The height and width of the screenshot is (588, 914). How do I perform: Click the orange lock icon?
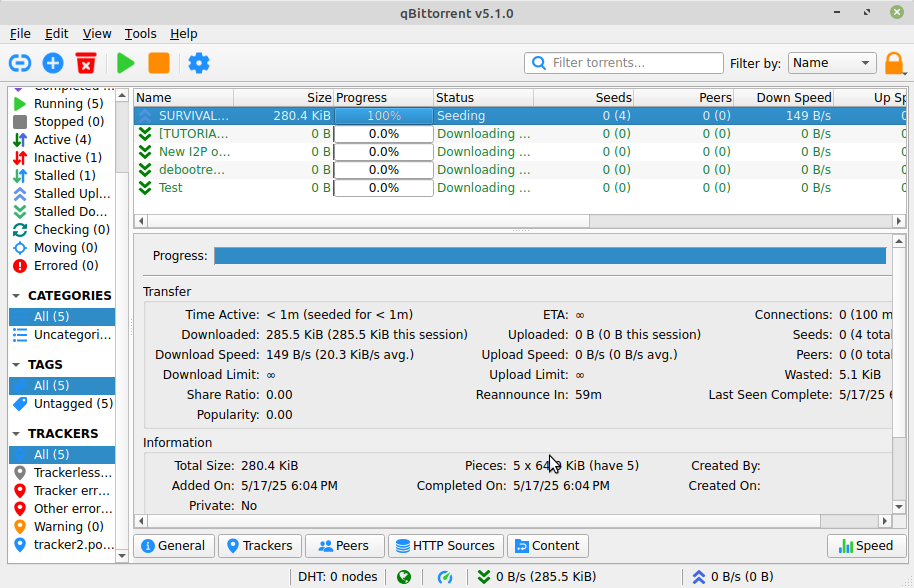(x=894, y=63)
